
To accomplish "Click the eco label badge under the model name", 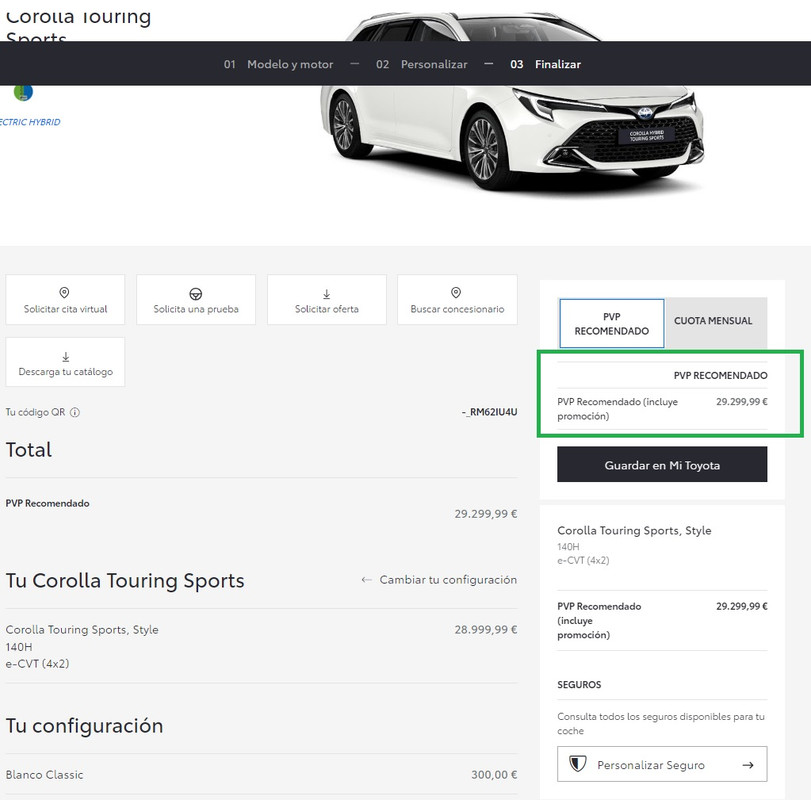I will [x=23, y=92].
